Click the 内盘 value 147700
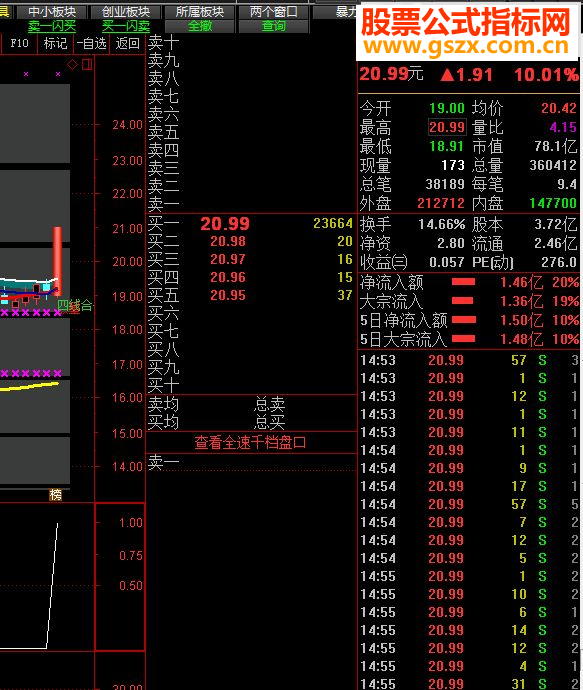The image size is (583, 690). (x=553, y=203)
